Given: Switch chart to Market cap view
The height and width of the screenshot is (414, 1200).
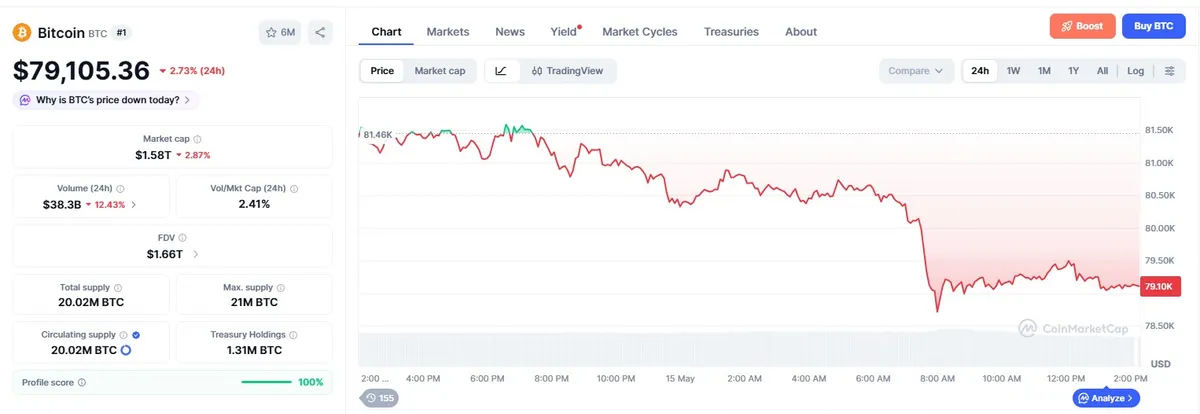Looking at the screenshot, I should pos(440,71).
